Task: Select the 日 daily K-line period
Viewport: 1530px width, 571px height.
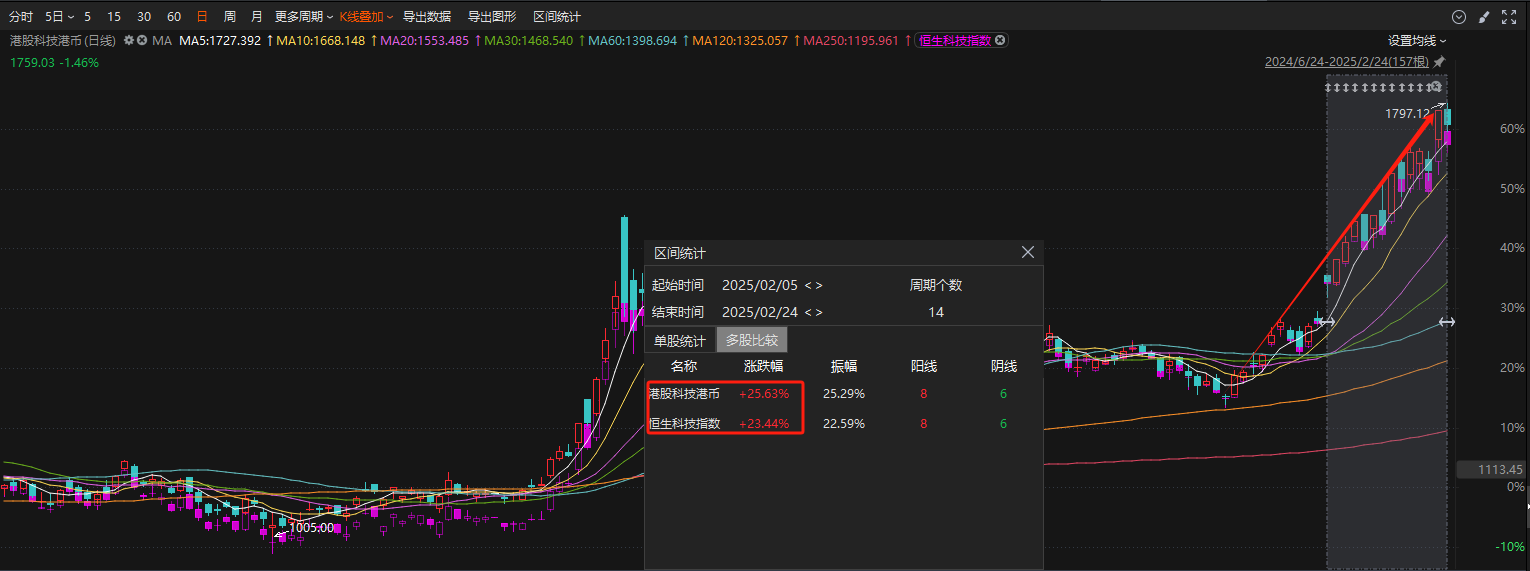Action: click(203, 17)
